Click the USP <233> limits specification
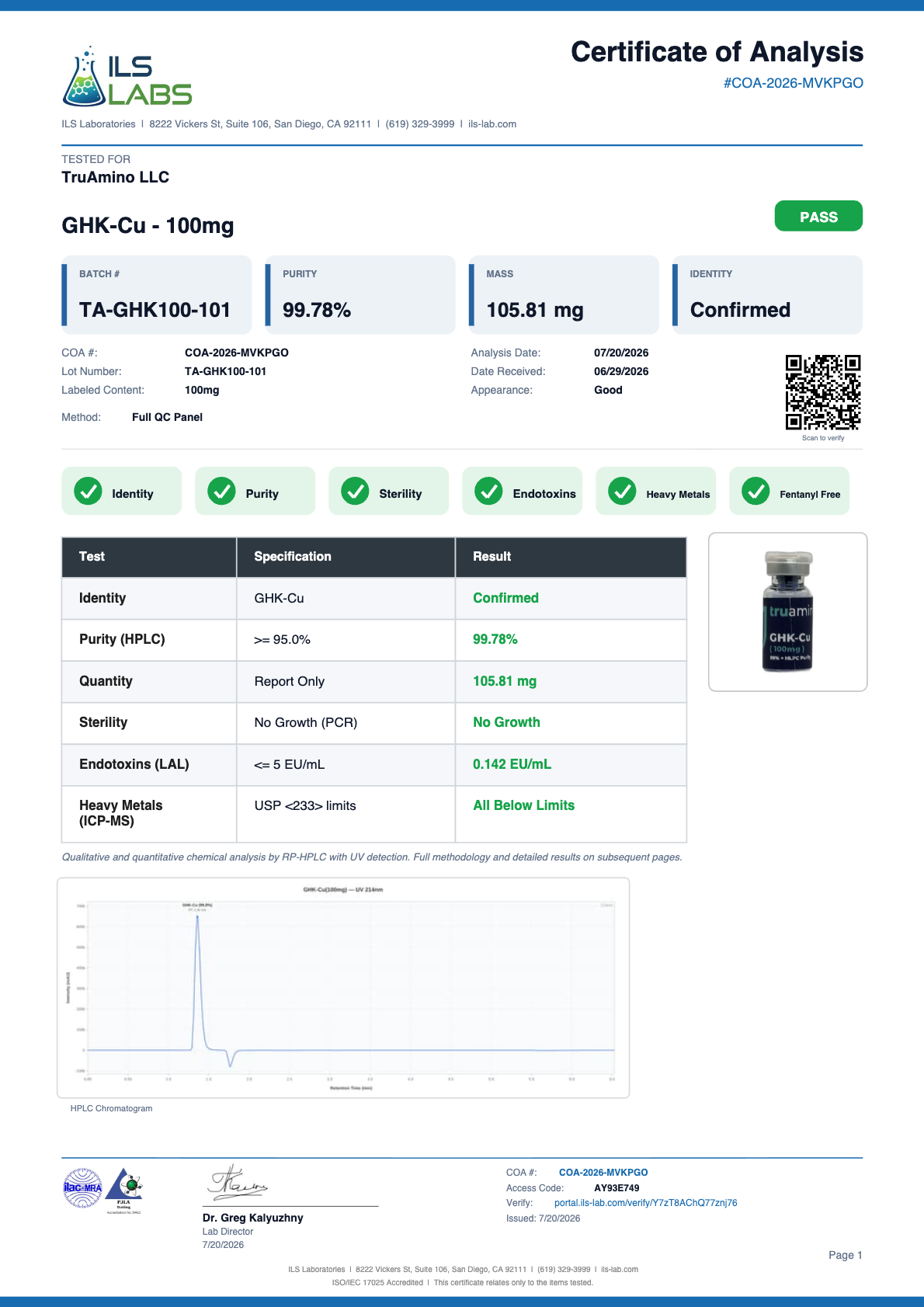This screenshot has height=1307, width=924. coord(305,805)
